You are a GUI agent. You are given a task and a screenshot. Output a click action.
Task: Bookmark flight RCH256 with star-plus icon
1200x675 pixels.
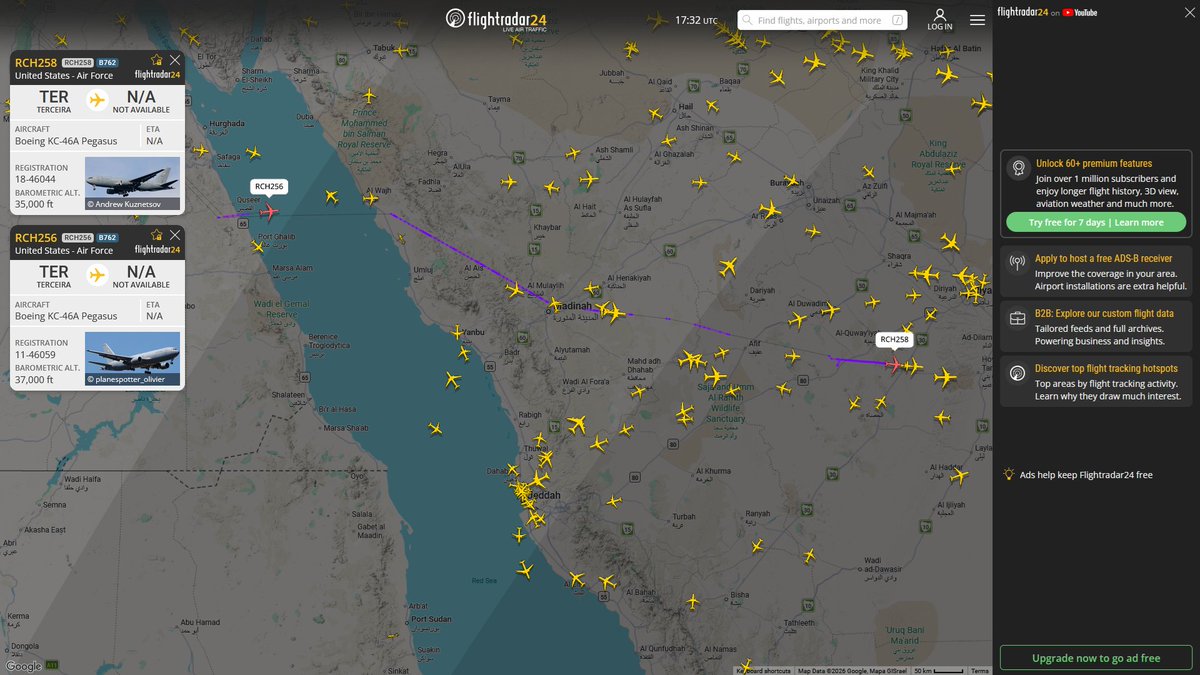pos(156,235)
